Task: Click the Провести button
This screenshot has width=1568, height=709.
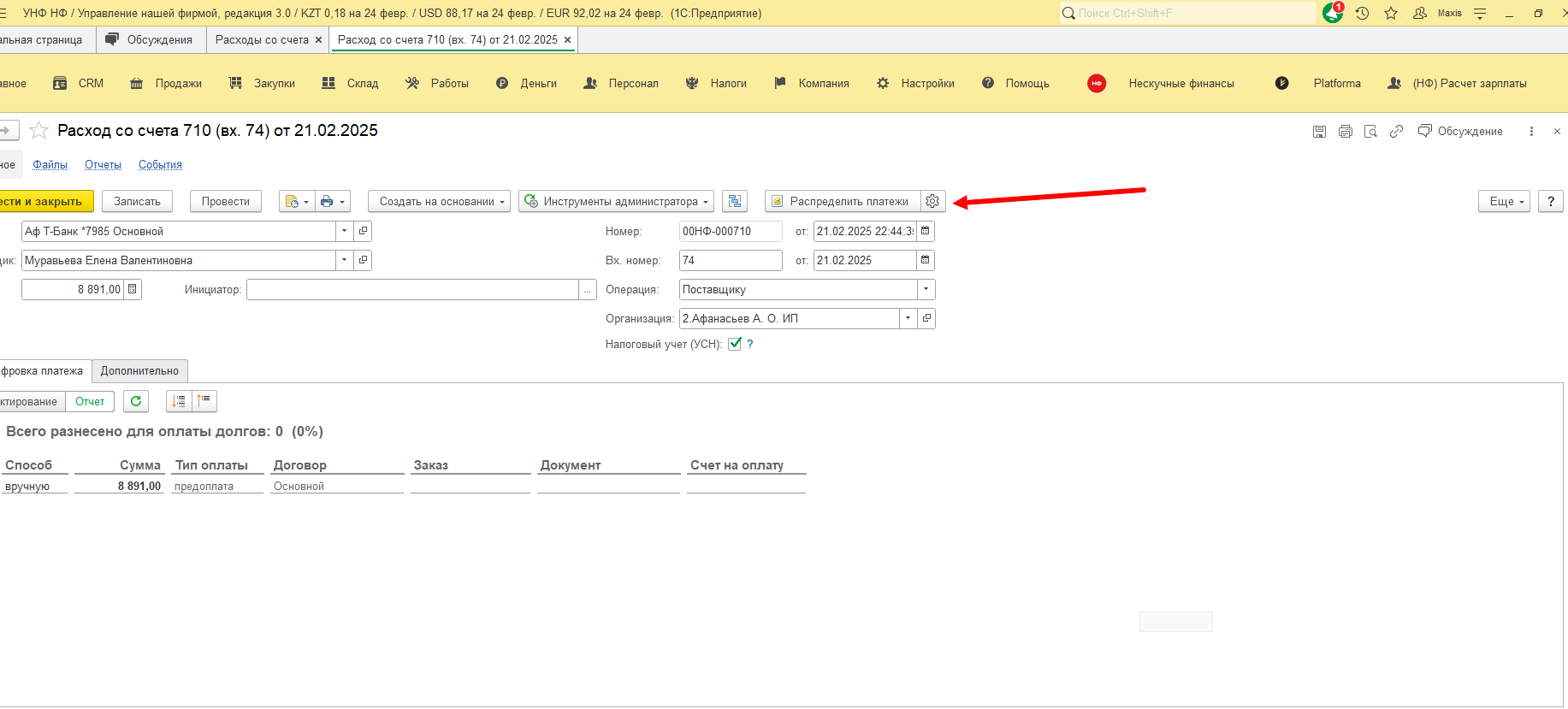Action: [226, 201]
